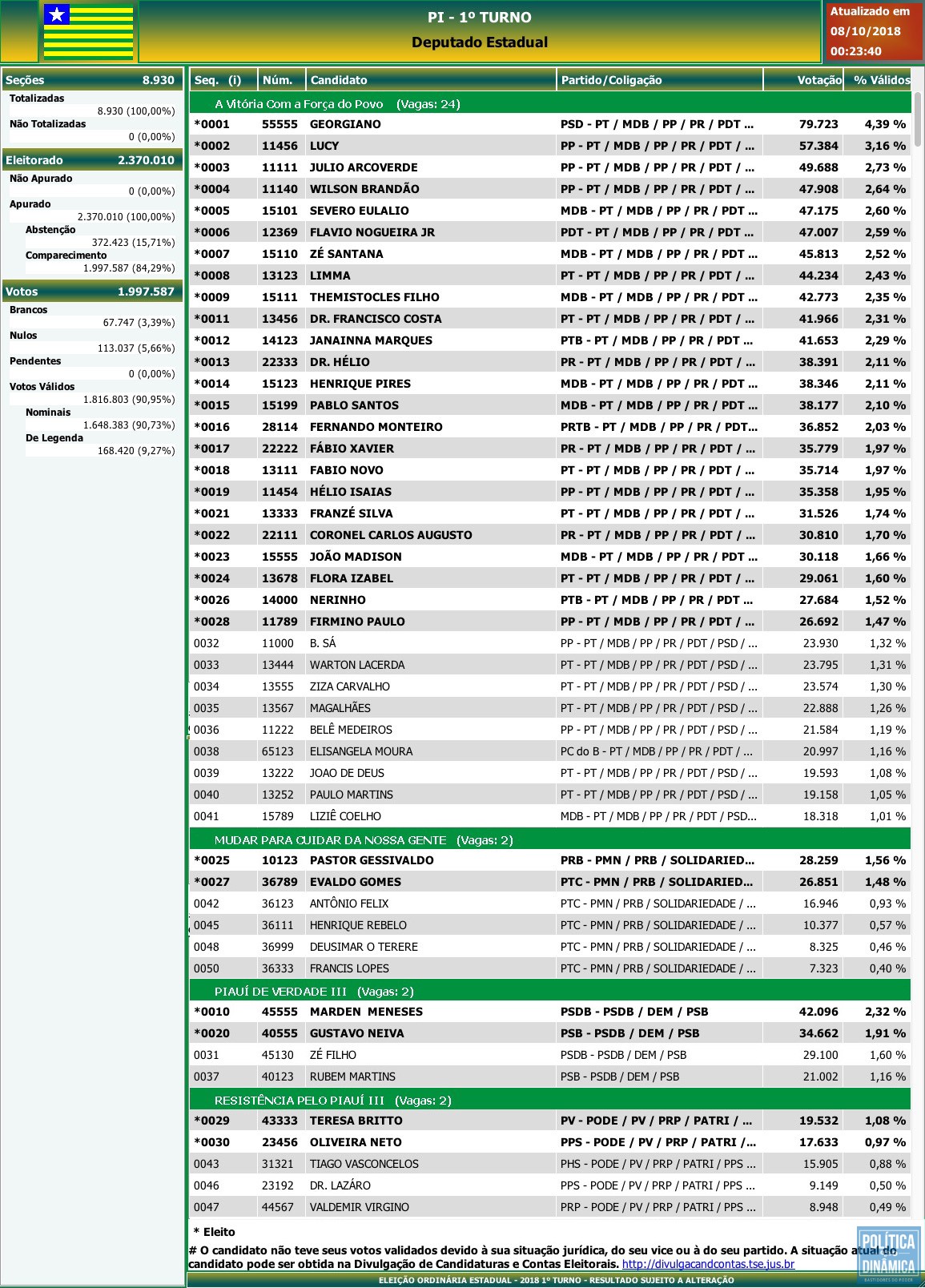Image resolution: width=925 pixels, height=1288 pixels.
Task: Click the 'A Vitória Com a Força do Povo' coalition row
Action: click(x=550, y=104)
